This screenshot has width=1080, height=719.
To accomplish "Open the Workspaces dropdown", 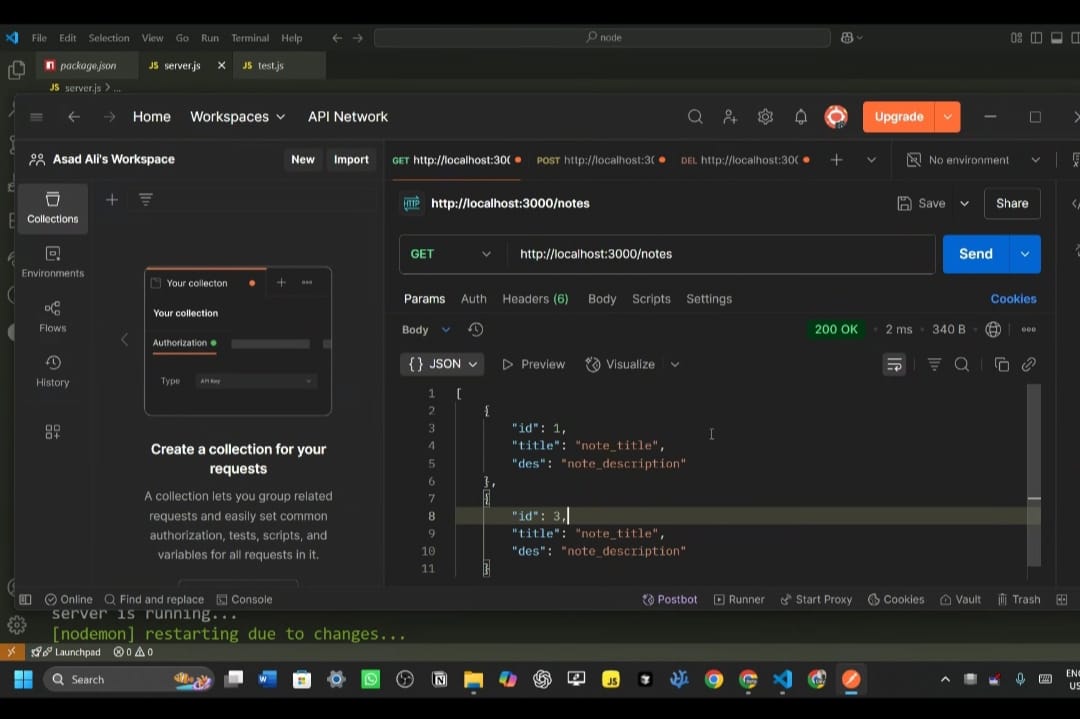I will [x=238, y=117].
